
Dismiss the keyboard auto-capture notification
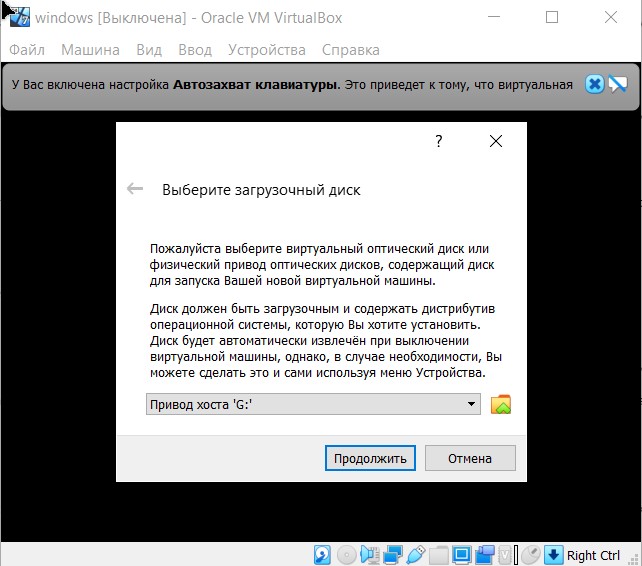point(594,85)
